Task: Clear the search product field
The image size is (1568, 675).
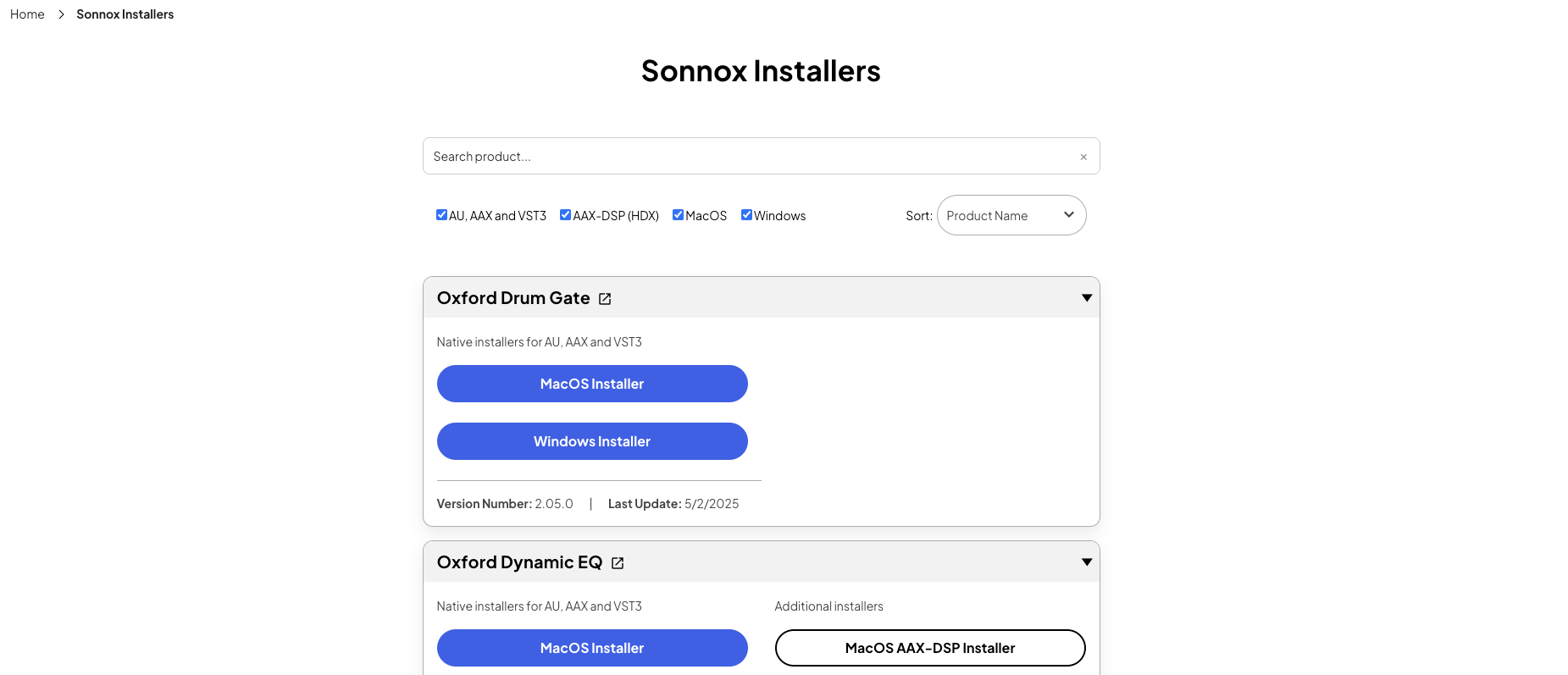Action: pyautogui.click(x=1083, y=157)
